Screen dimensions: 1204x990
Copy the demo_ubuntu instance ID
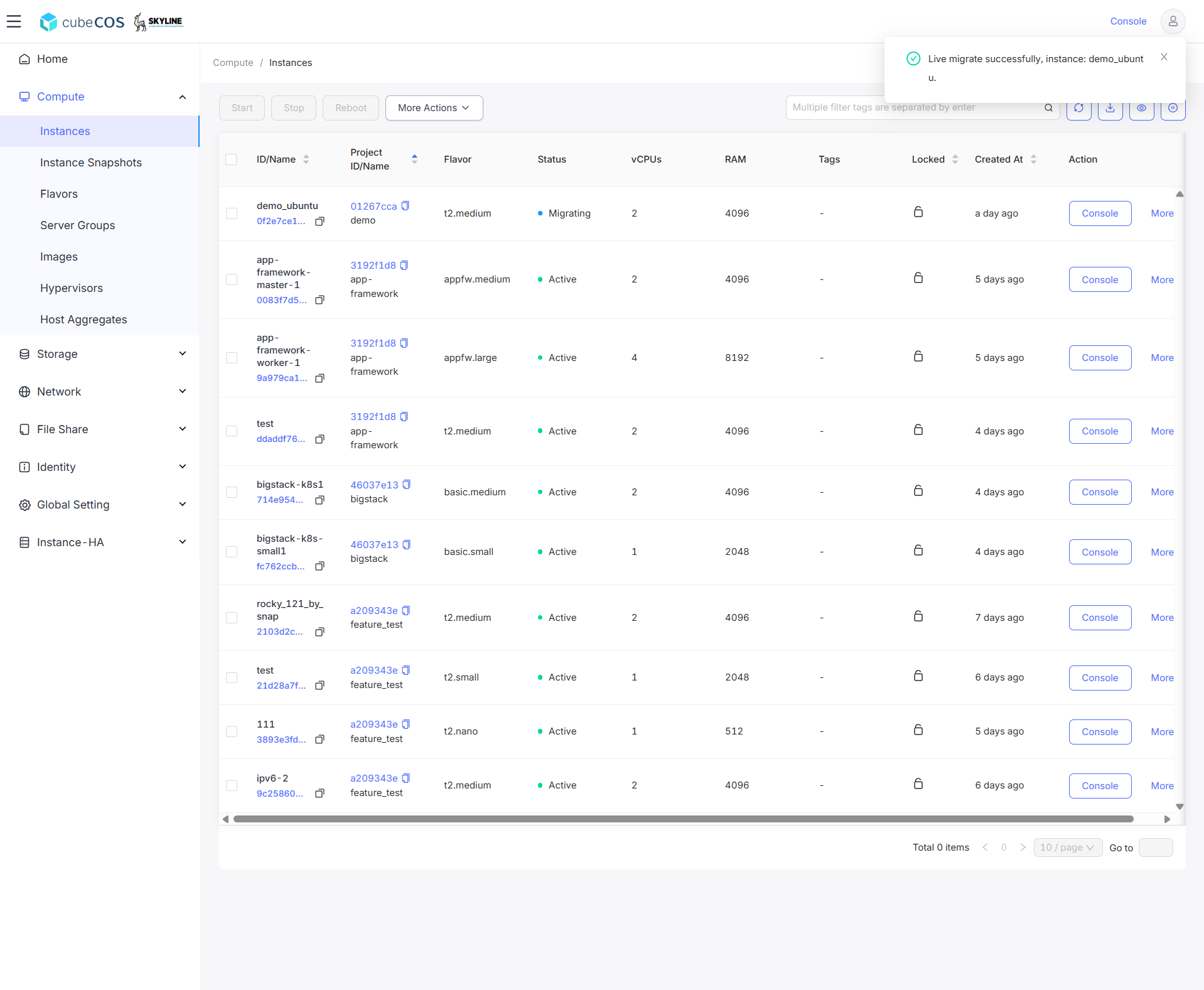(x=320, y=221)
